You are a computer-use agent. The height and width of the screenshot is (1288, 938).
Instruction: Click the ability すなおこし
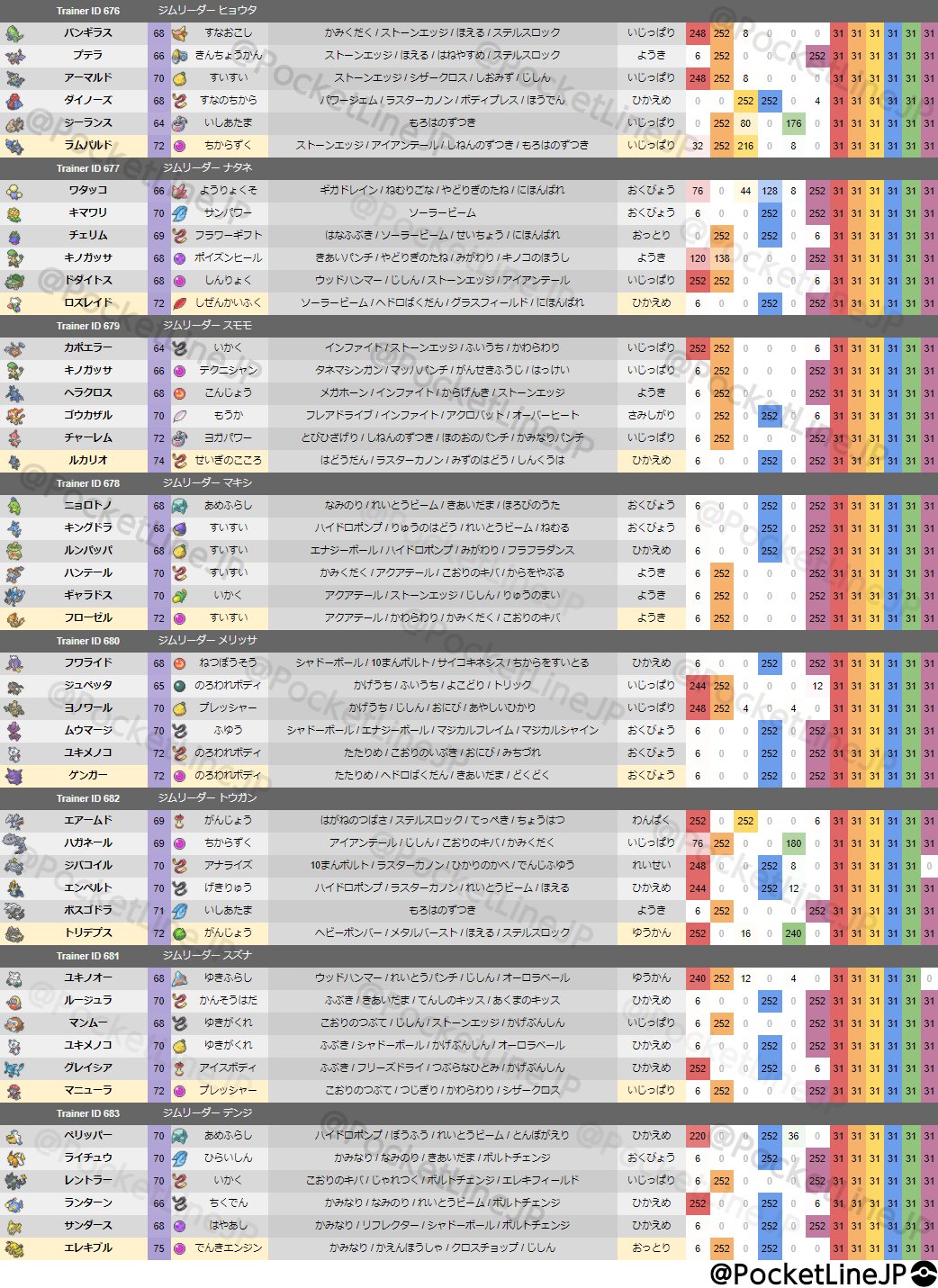[229, 33]
